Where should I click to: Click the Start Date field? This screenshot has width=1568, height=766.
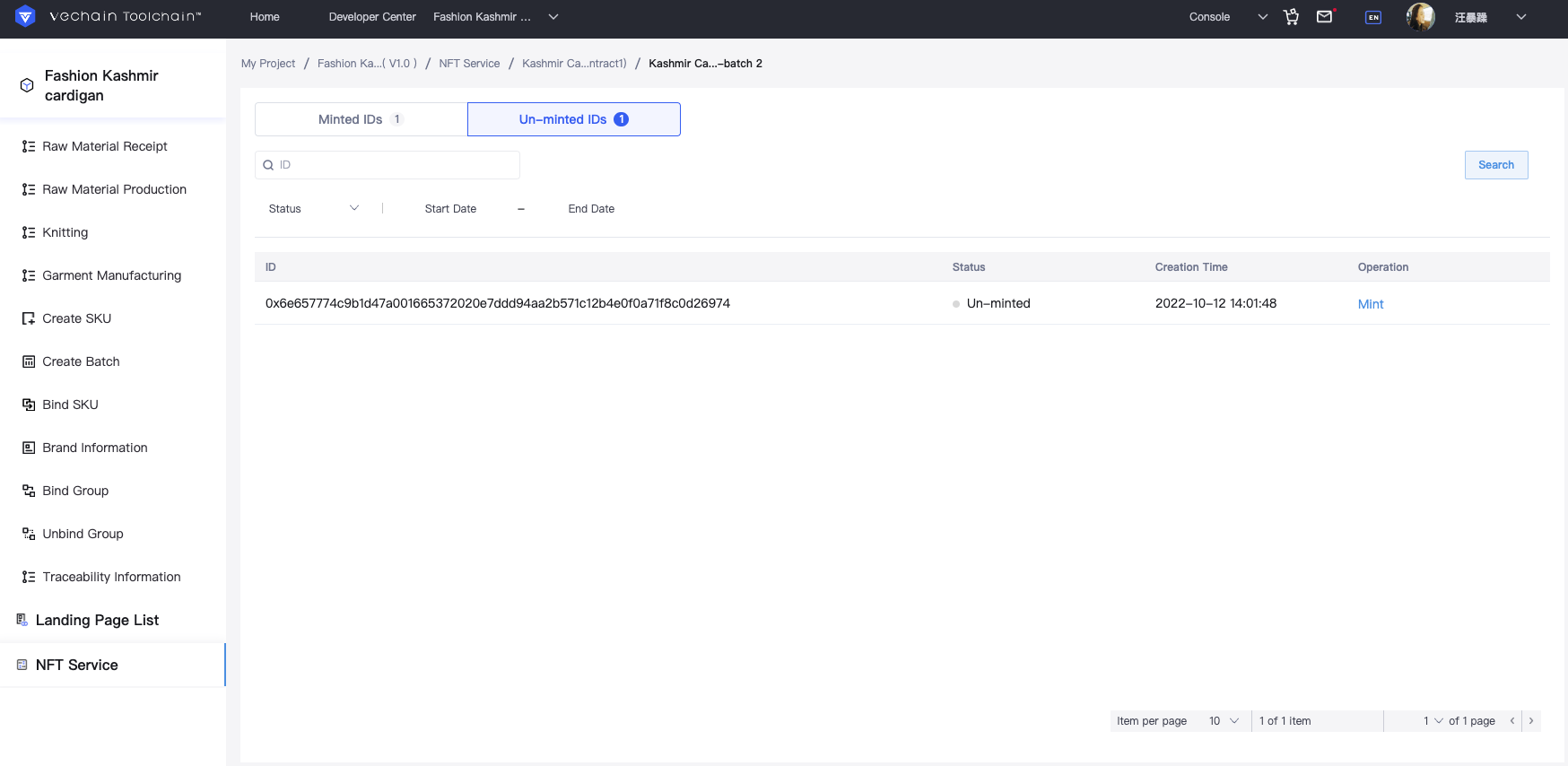450,209
